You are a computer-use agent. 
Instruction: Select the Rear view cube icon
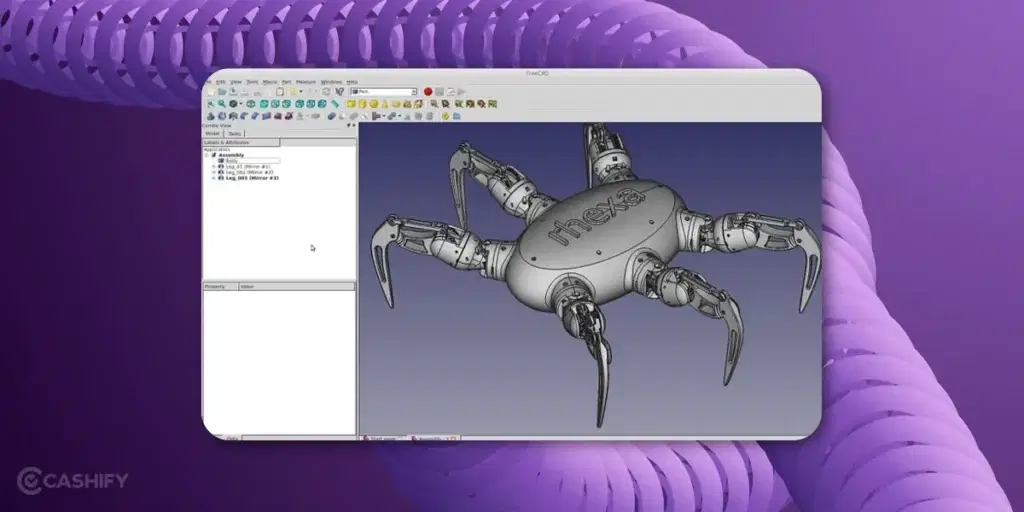(300, 104)
